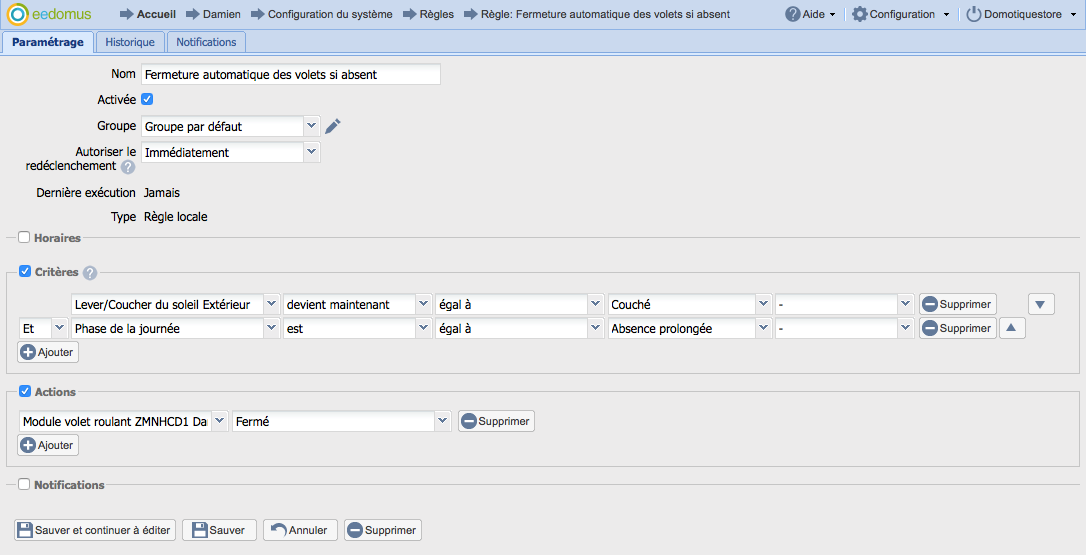Enable the Horaires section checkbox

pyautogui.click(x=24, y=238)
